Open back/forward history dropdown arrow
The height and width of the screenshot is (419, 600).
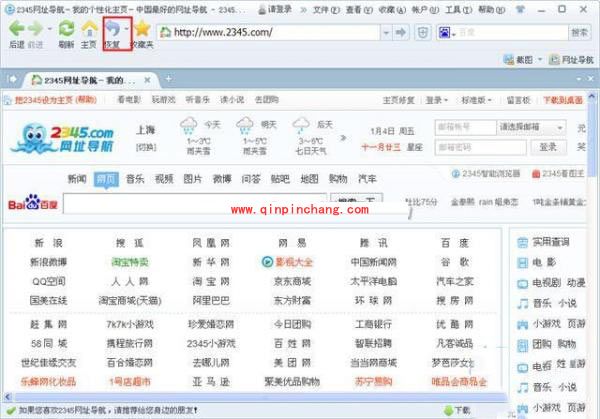click(x=49, y=29)
